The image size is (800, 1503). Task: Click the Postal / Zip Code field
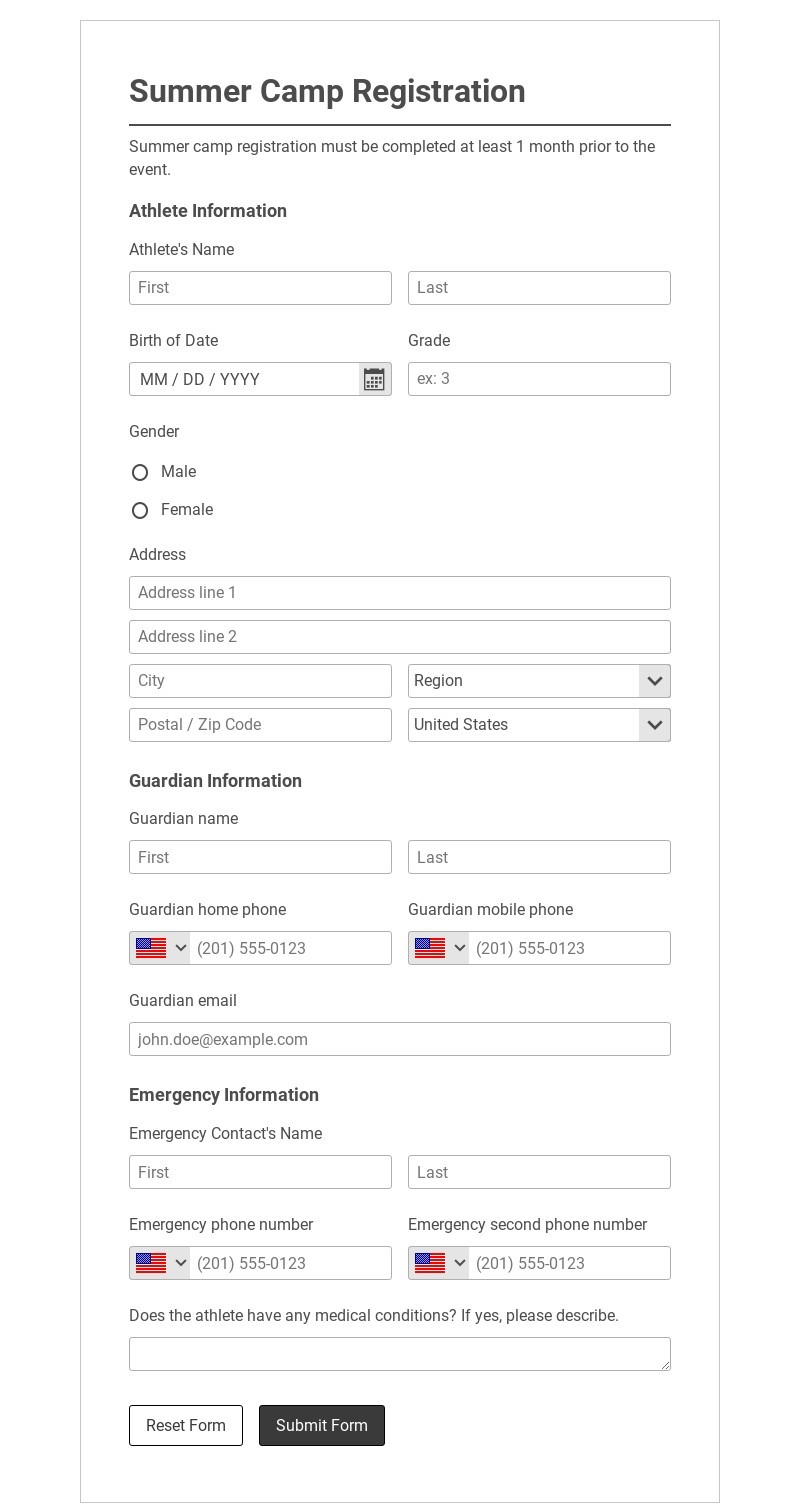(260, 725)
